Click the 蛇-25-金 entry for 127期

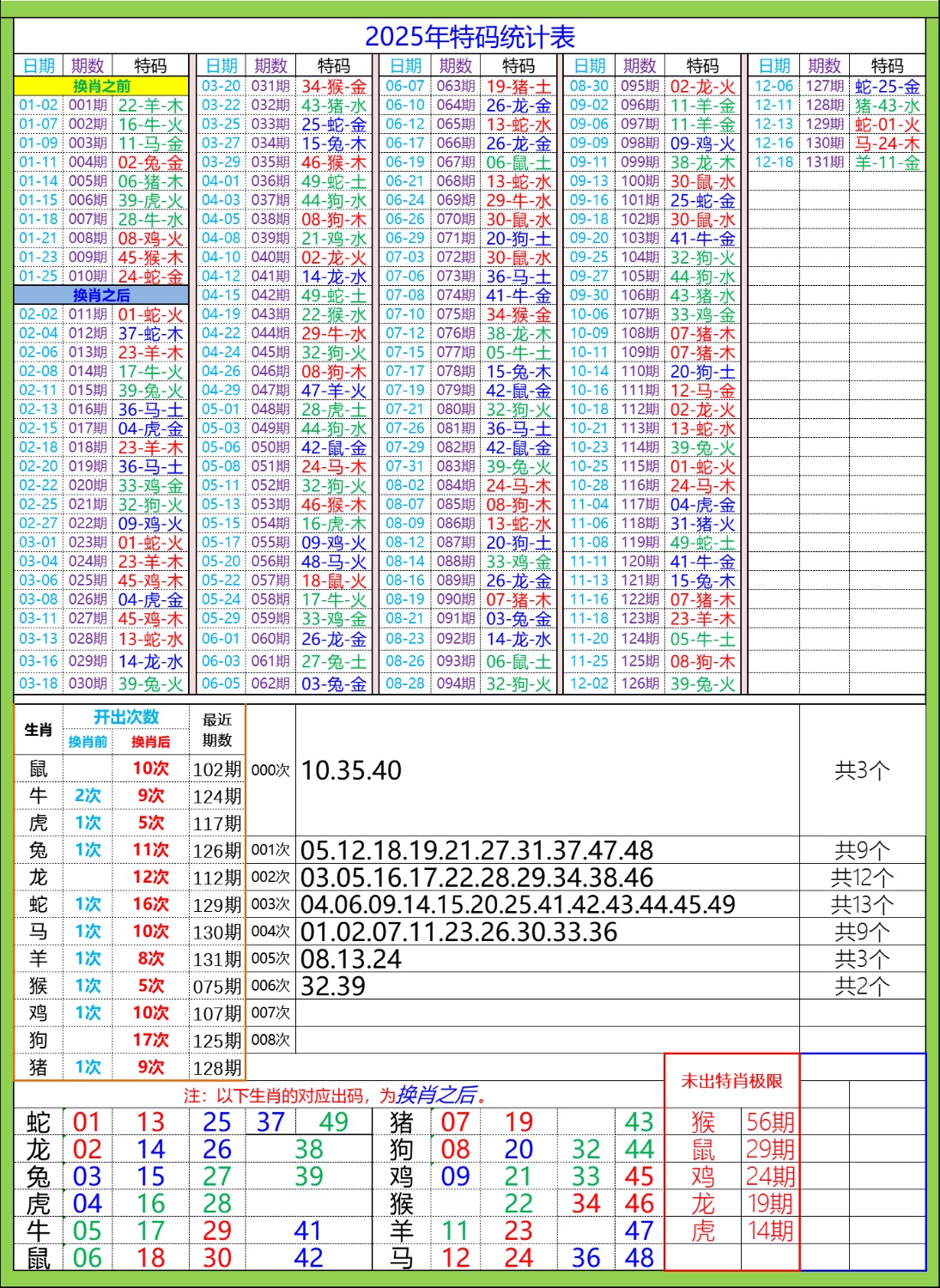887,87
